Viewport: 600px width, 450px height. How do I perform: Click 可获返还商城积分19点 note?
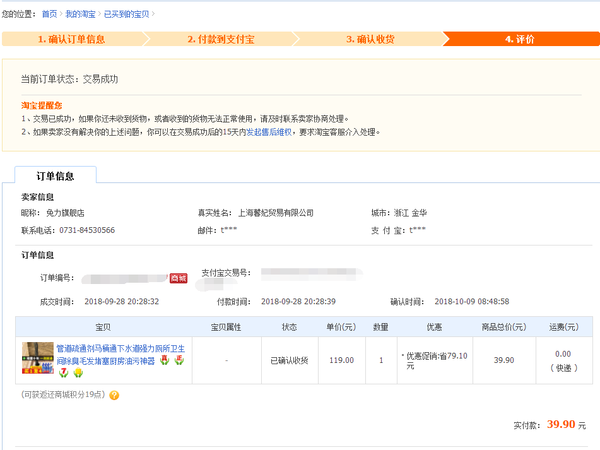pyautogui.click(x=63, y=395)
